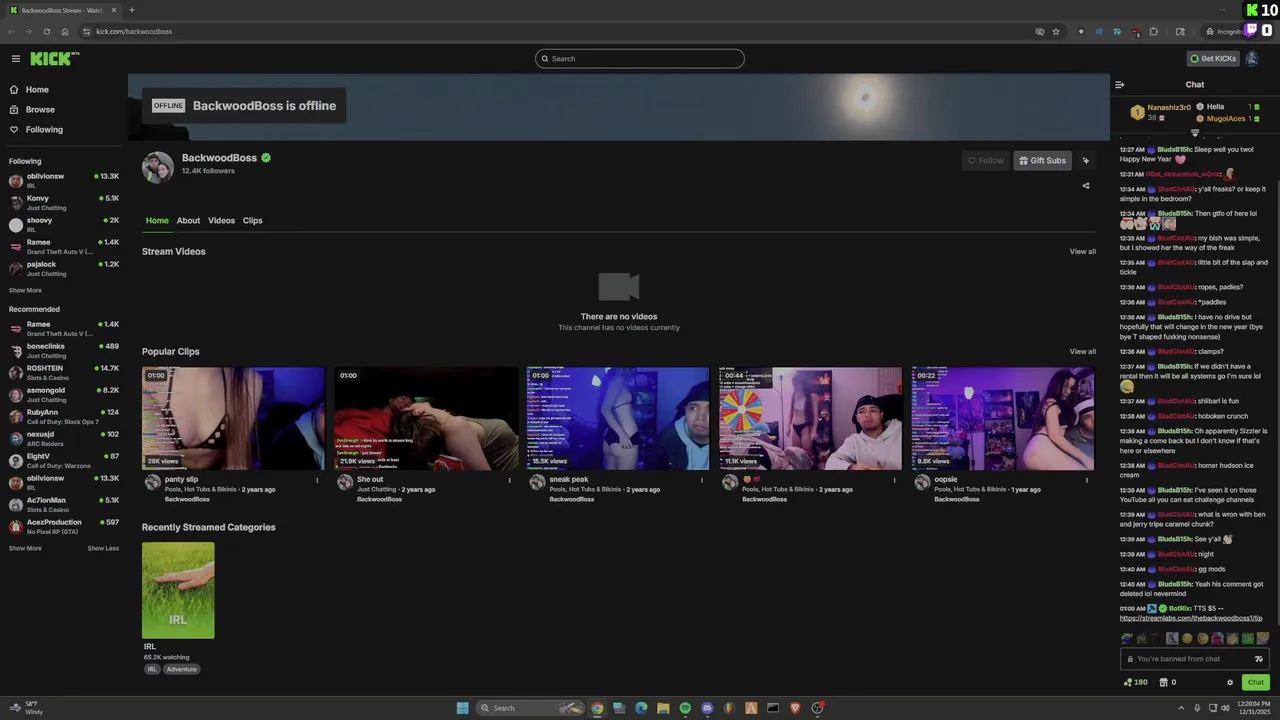Open the hamburger menu beside the Kick logo
The image size is (1280, 720).
[15, 59]
